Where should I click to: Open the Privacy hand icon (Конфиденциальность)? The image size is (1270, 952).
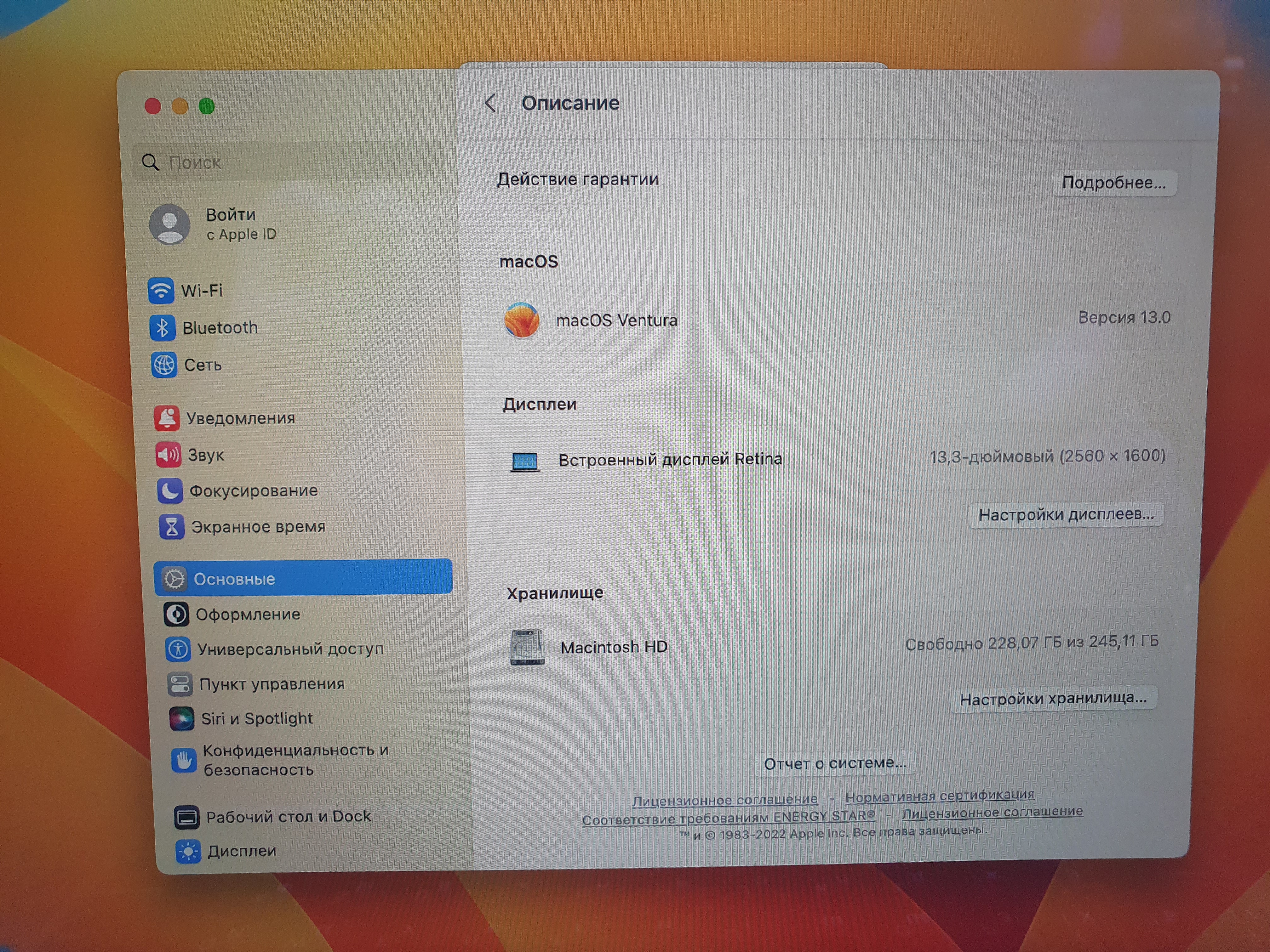184,760
